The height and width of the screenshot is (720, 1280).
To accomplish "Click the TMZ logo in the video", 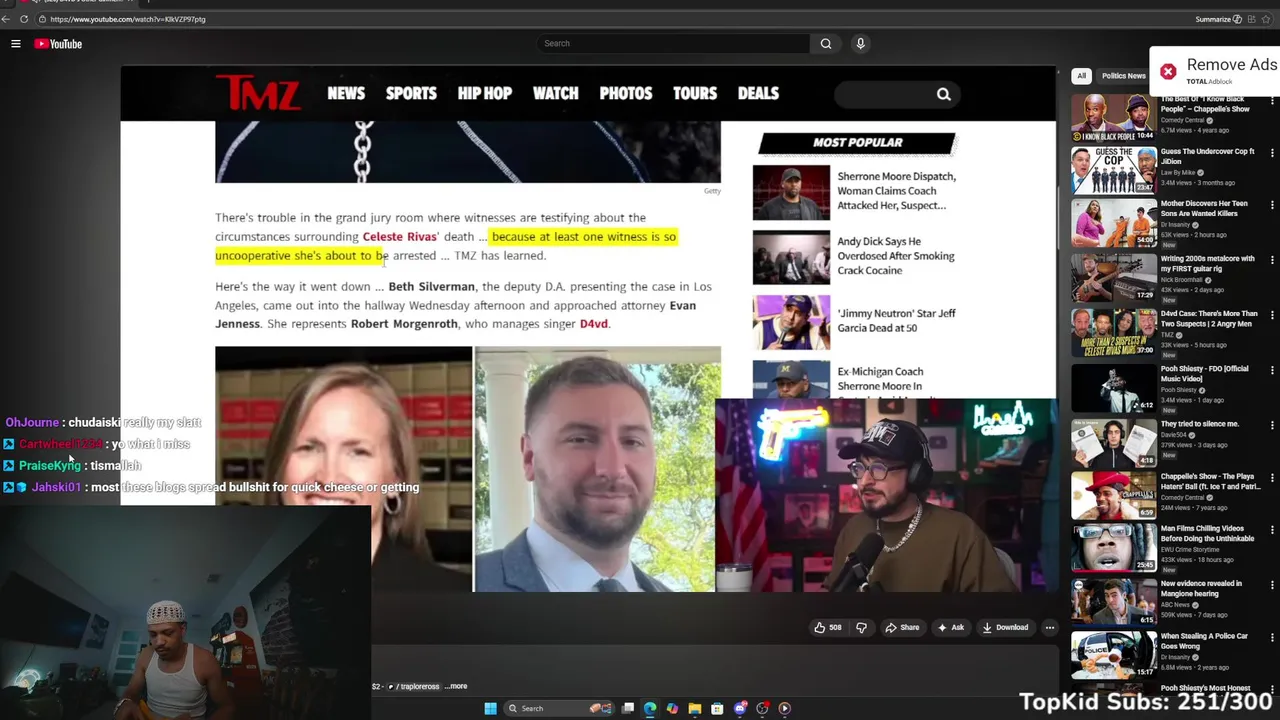I will coord(258,93).
